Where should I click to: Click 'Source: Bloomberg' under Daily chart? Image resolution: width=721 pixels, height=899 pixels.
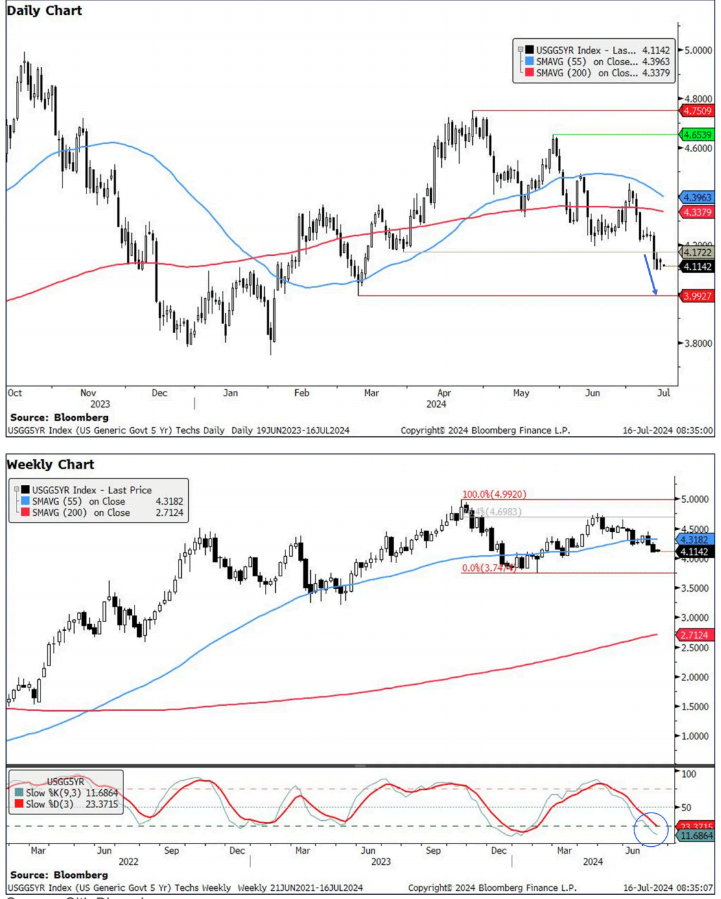pos(59,417)
